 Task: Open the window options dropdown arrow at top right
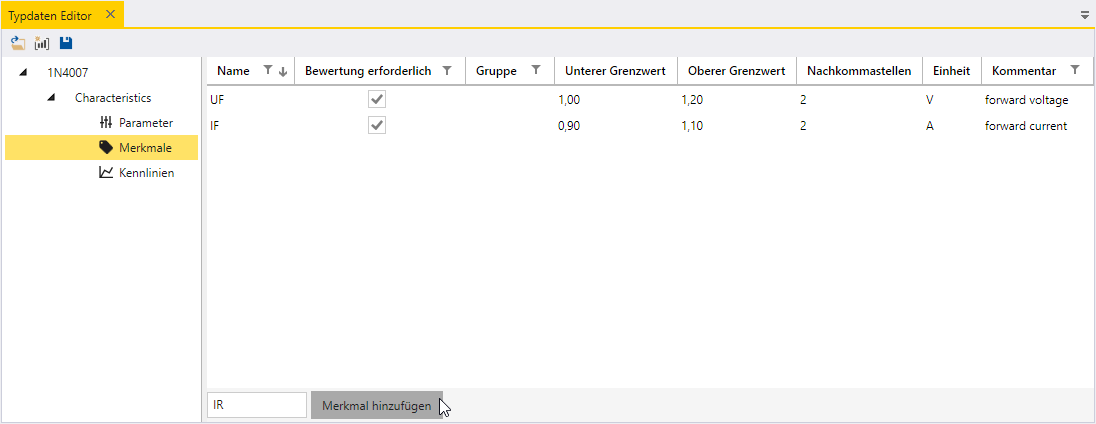1085,15
